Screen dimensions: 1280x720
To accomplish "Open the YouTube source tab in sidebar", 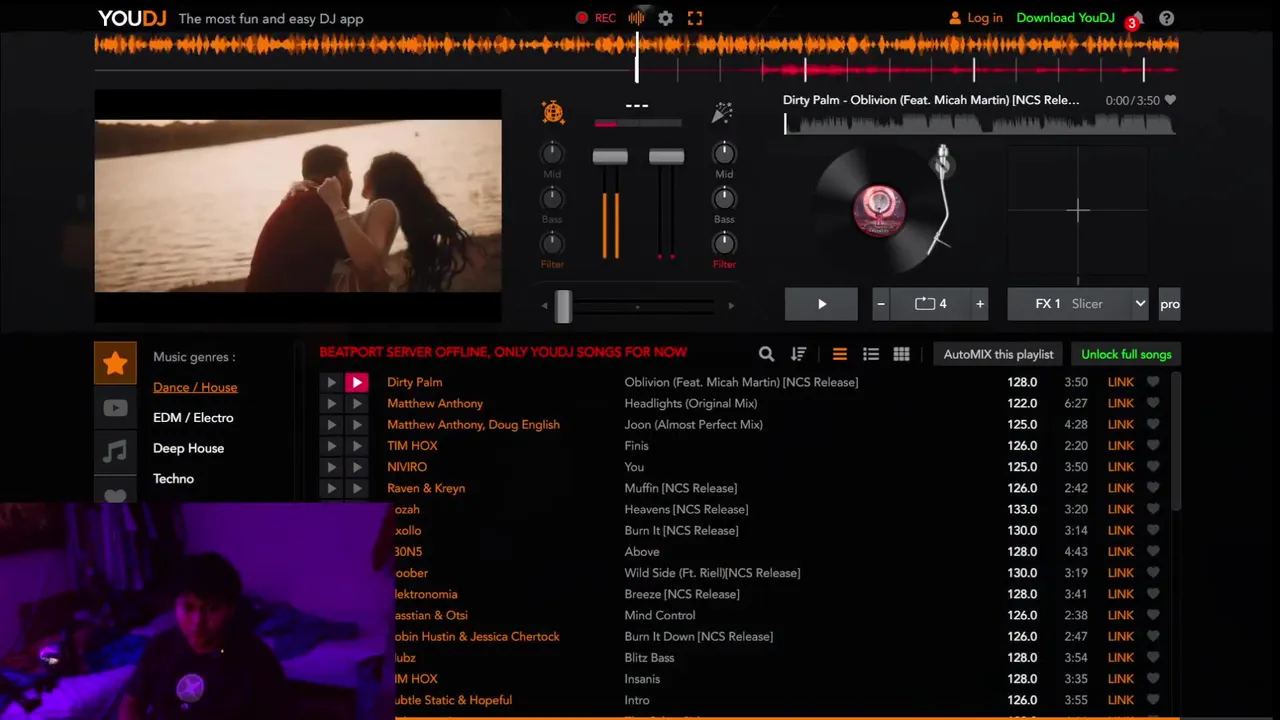I will pos(115,408).
